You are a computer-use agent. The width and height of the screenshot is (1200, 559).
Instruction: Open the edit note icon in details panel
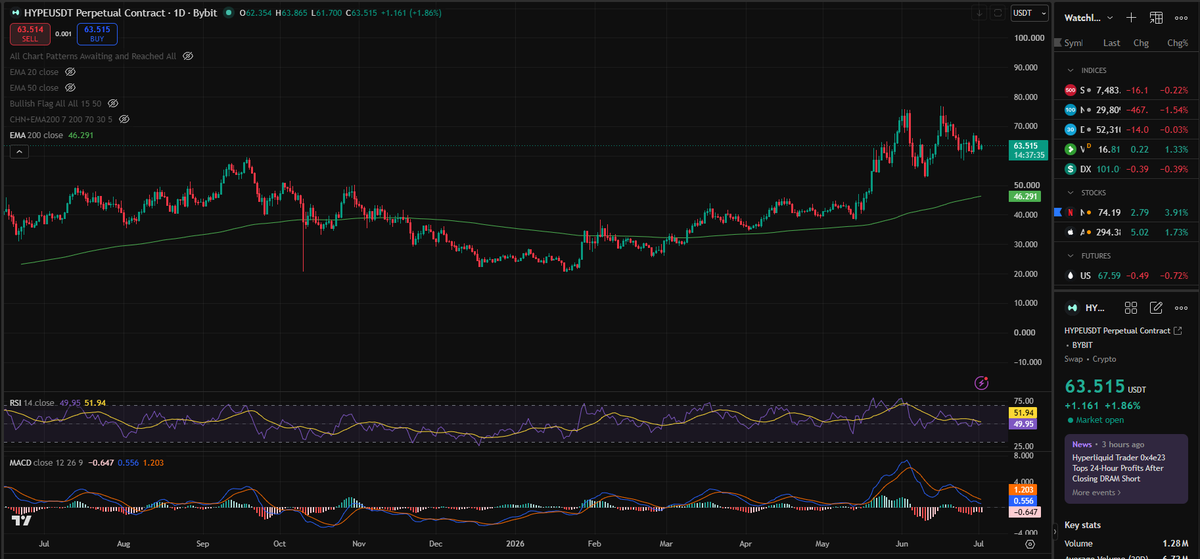click(x=1156, y=308)
